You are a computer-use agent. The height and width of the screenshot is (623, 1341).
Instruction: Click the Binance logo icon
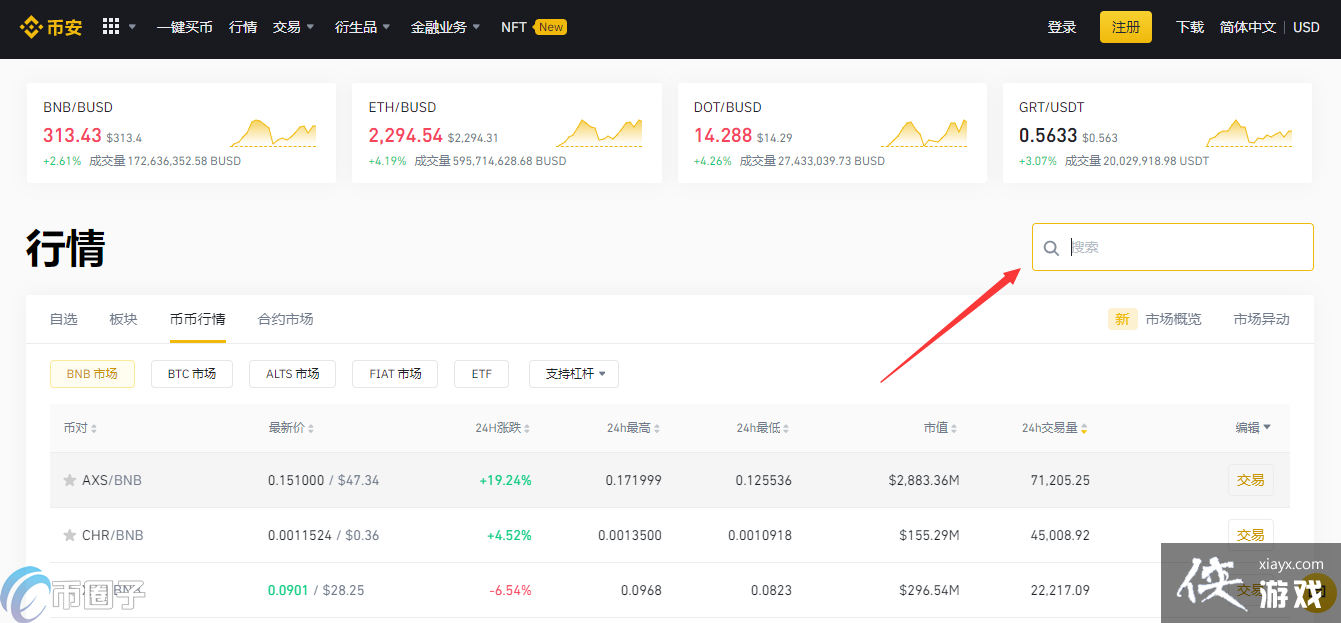(x=30, y=27)
